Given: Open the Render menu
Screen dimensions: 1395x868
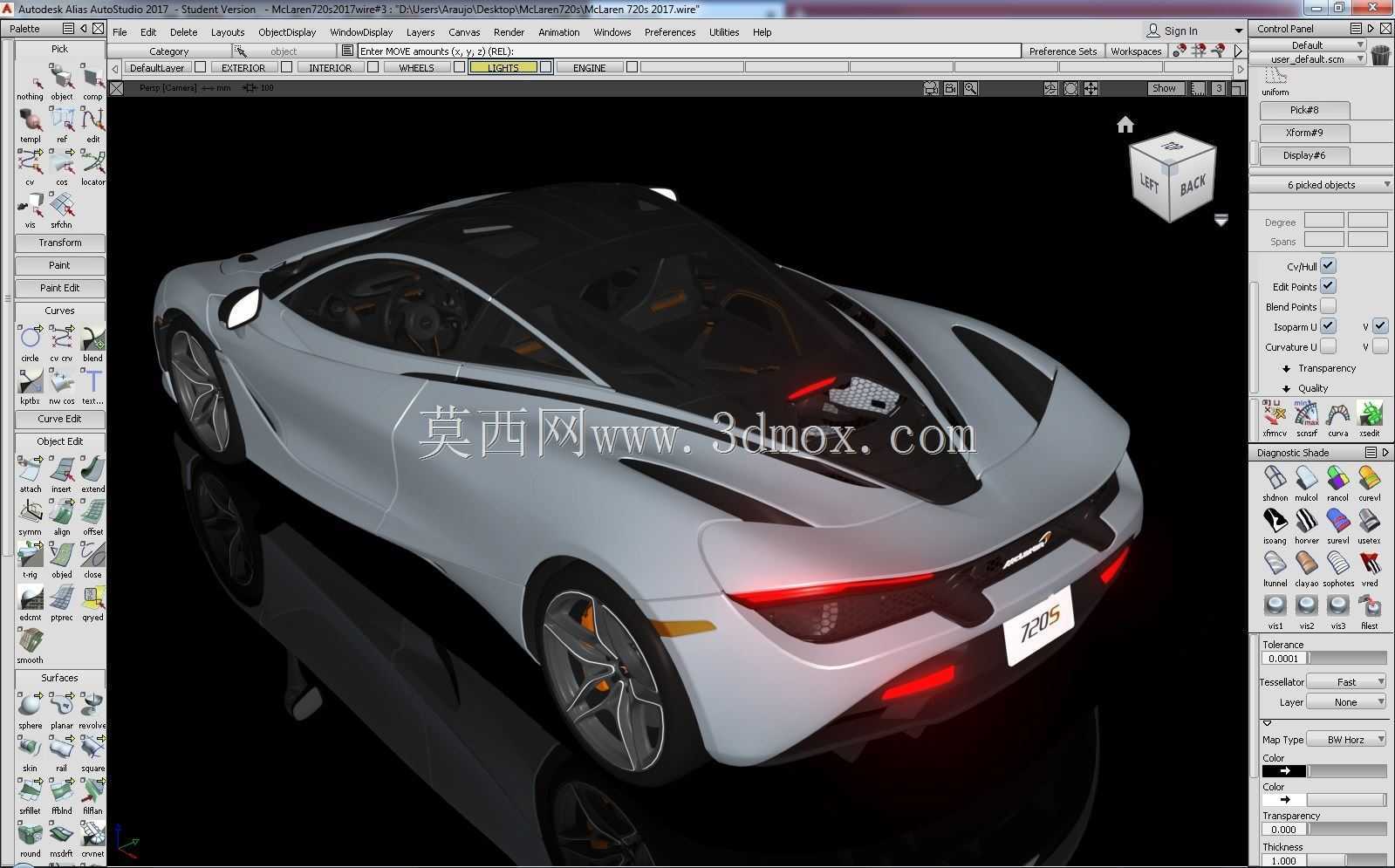Looking at the screenshot, I should [509, 32].
